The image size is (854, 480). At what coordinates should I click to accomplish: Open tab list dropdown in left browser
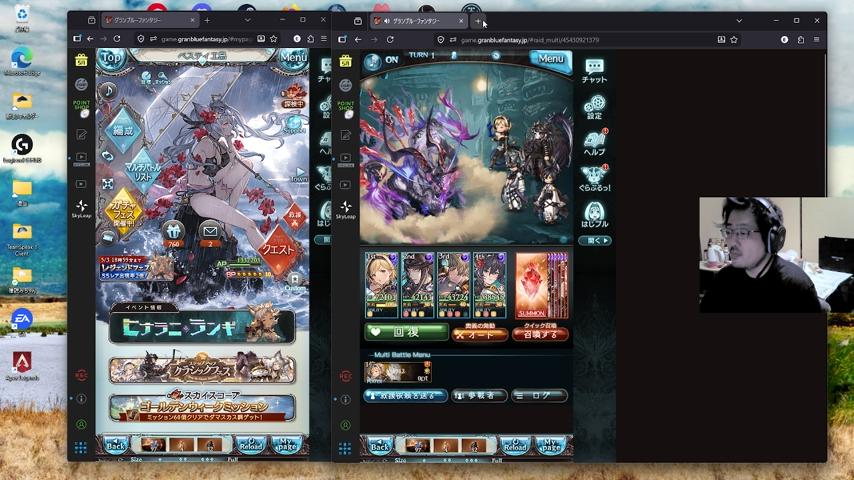click(247, 21)
